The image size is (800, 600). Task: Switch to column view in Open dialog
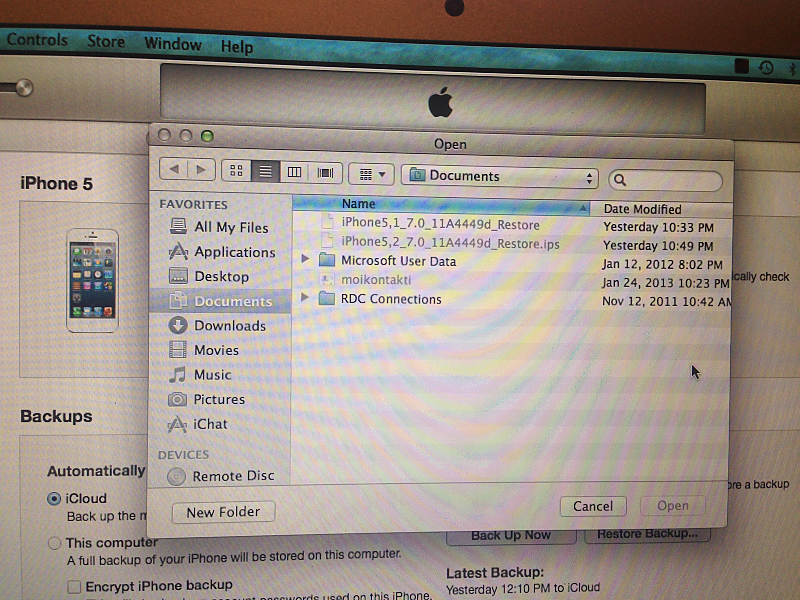(x=294, y=171)
